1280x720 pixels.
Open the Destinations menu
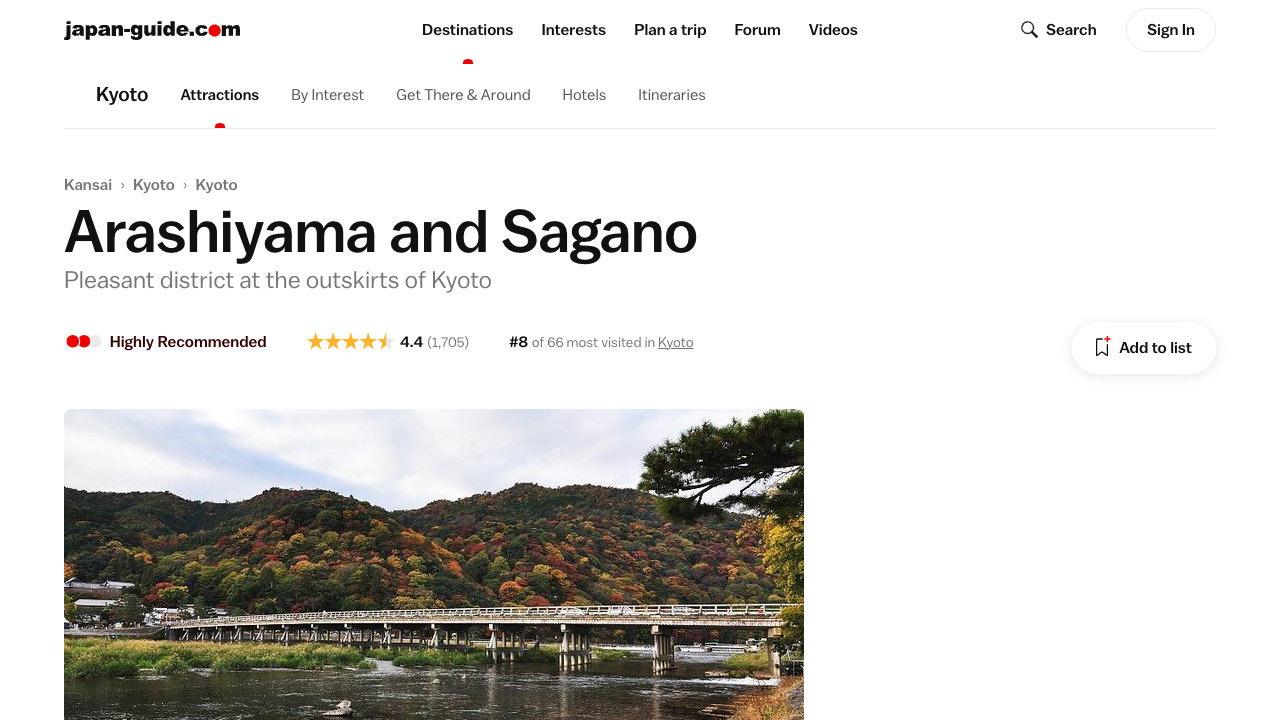467,30
